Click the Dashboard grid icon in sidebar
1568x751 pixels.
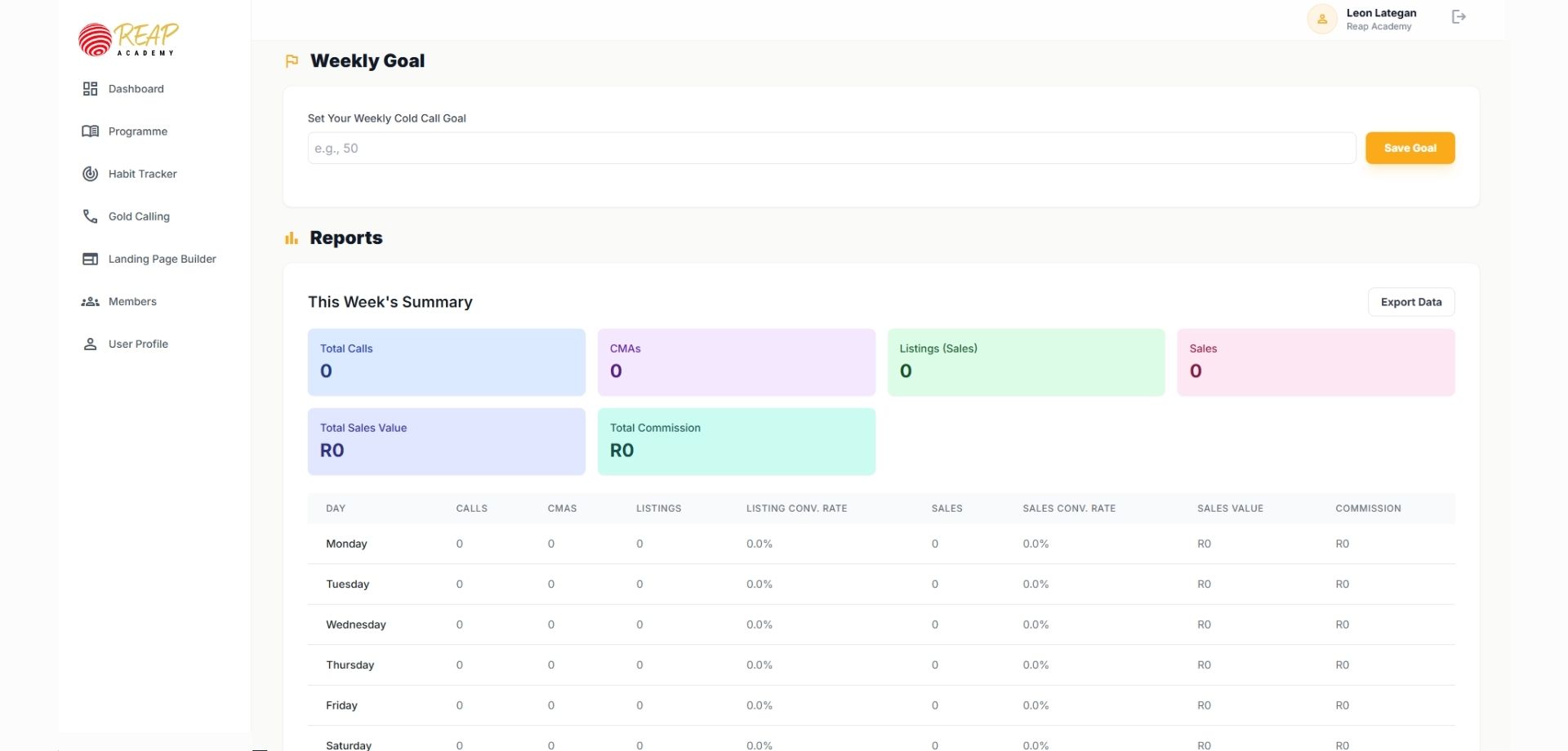point(90,89)
